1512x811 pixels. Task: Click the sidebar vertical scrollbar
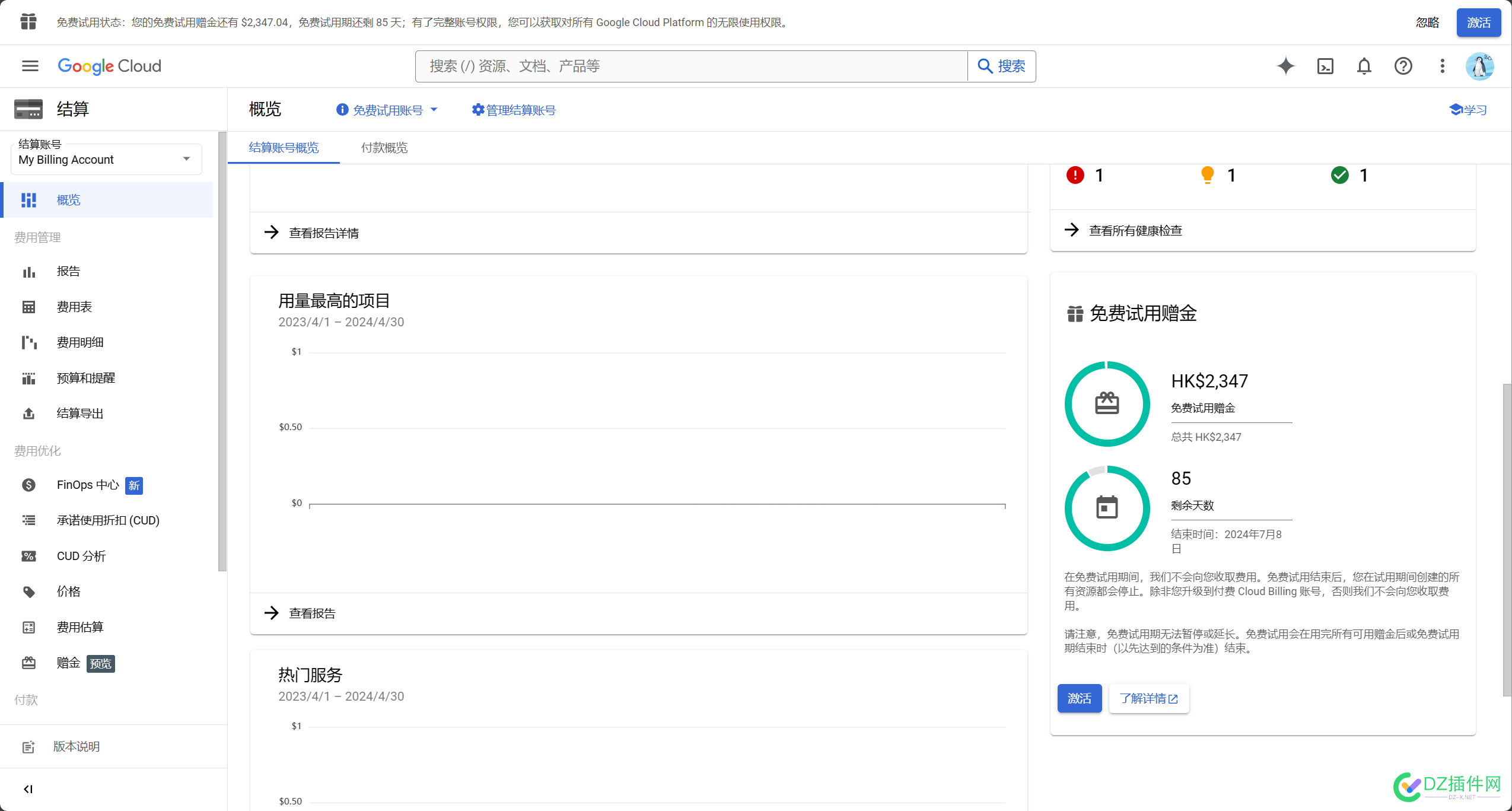click(x=222, y=351)
